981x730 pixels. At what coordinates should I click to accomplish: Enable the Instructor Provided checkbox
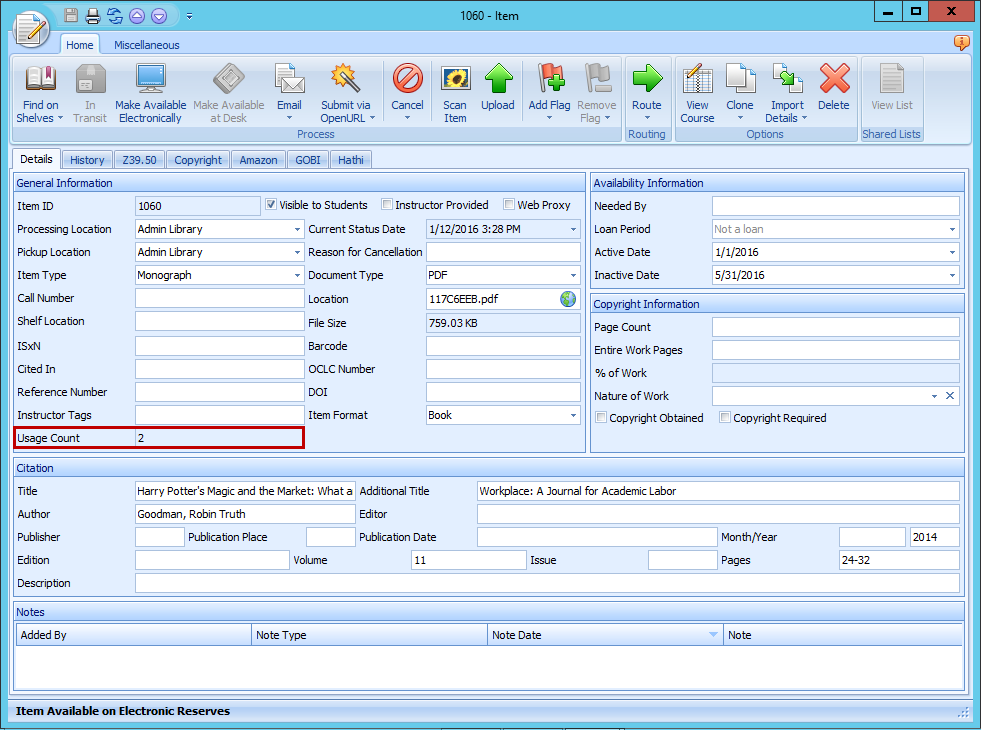(386, 205)
